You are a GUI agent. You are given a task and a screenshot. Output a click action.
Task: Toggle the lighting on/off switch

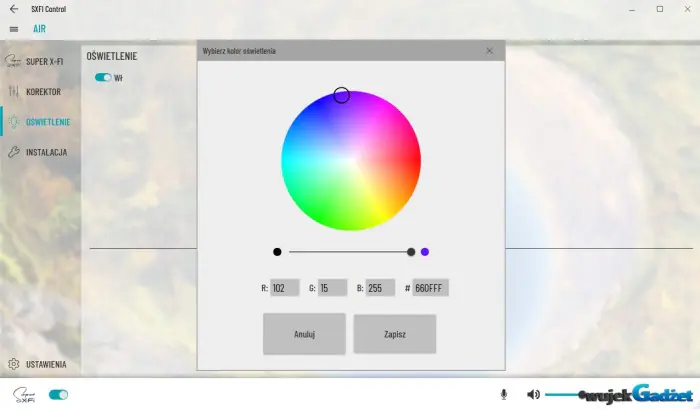(x=103, y=77)
